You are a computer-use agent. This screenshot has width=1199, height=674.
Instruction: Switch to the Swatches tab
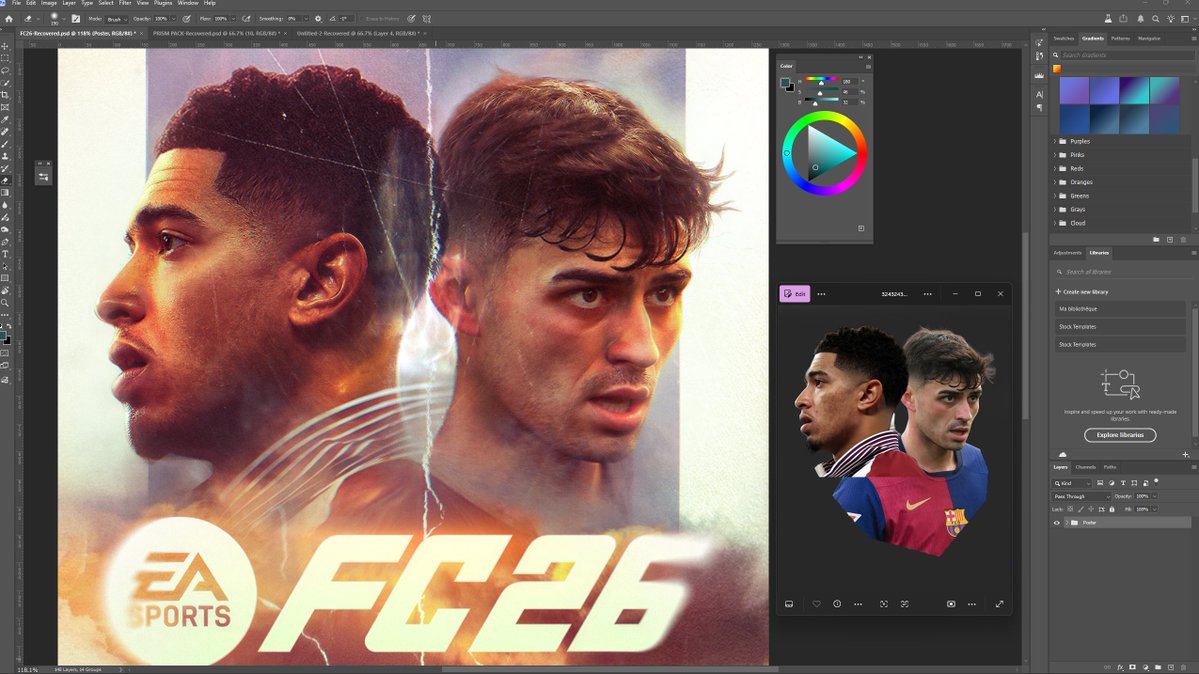coord(1064,38)
